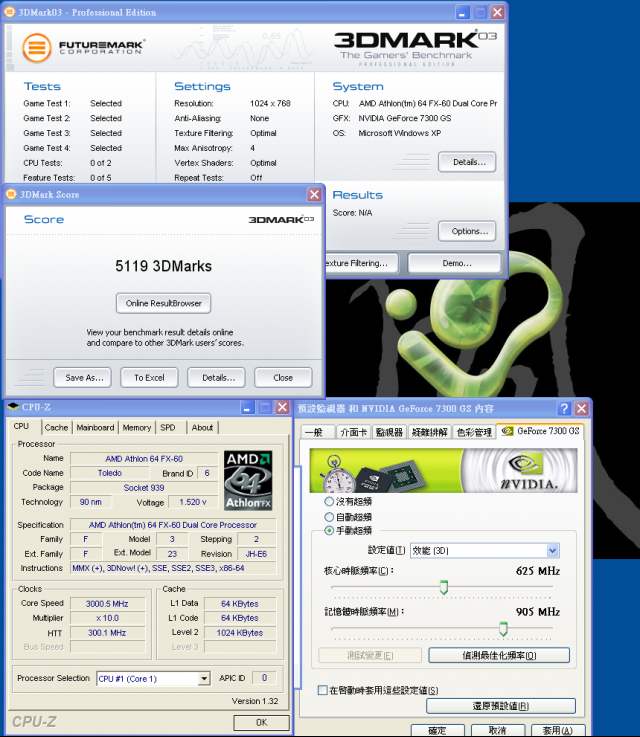The image size is (640, 737).
Task: Open the 色彩管理 color management tab
Action: coord(474,432)
